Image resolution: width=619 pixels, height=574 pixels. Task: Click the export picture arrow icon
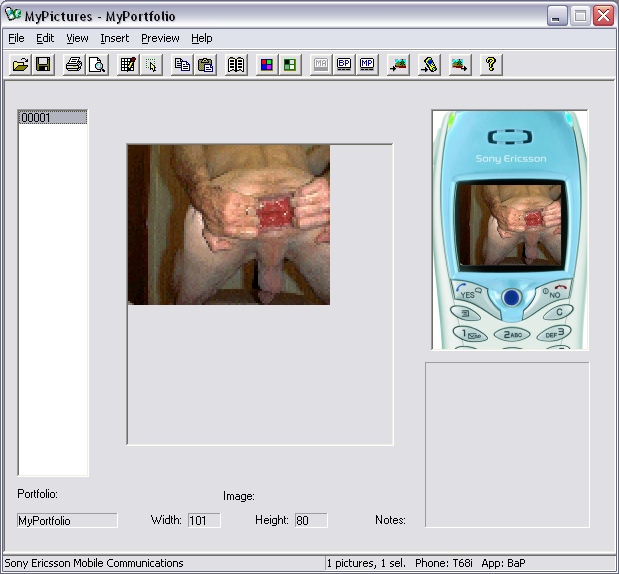pos(460,64)
